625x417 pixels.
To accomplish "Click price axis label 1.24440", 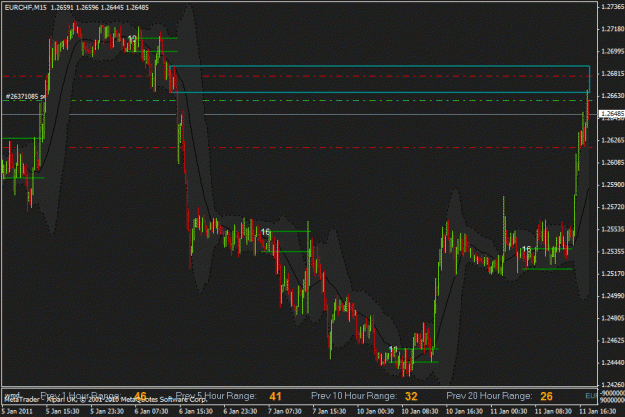I will tap(613, 363).
